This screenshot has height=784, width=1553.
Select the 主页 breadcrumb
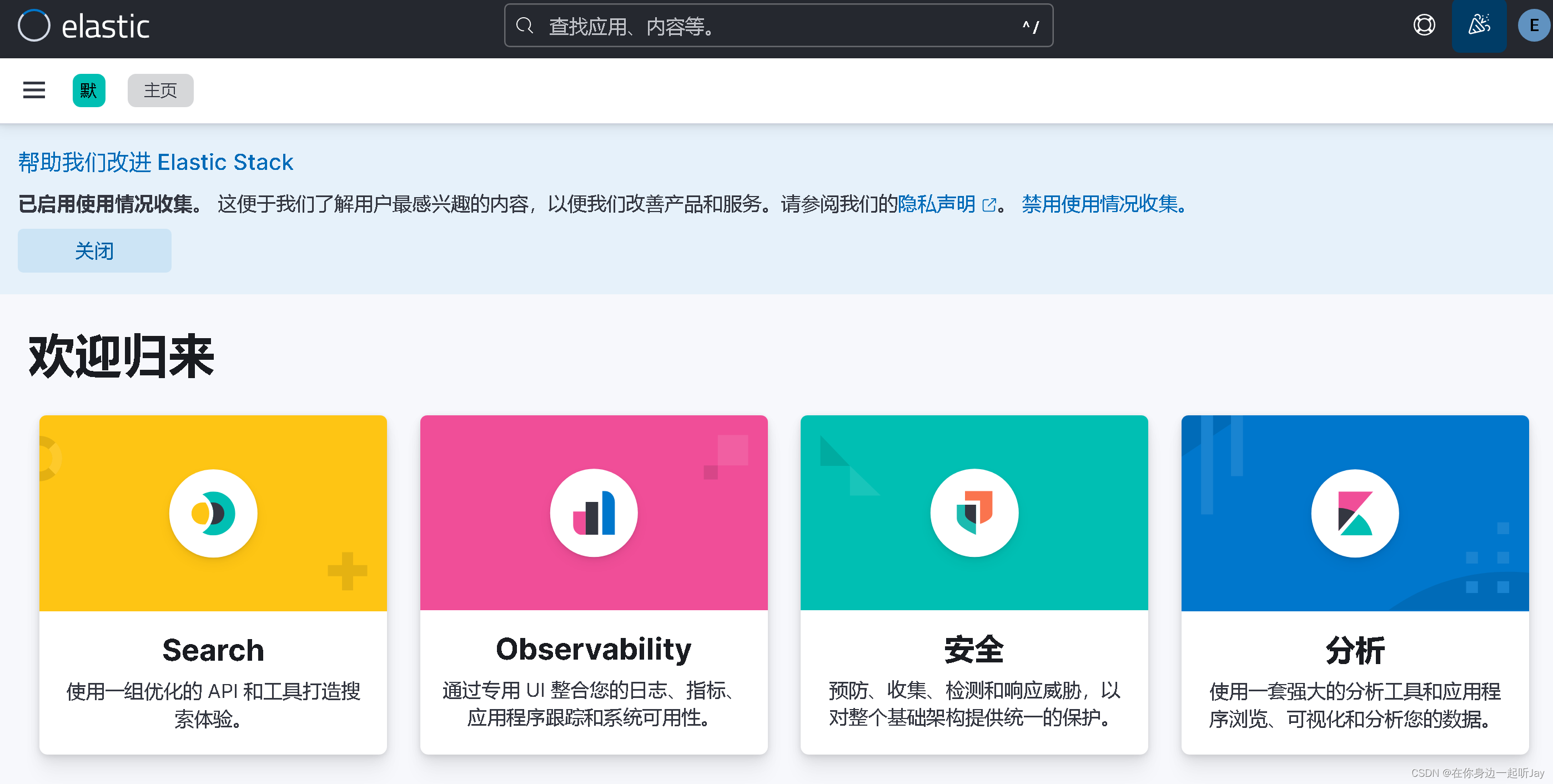pyautogui.click(x=160, y=91)
